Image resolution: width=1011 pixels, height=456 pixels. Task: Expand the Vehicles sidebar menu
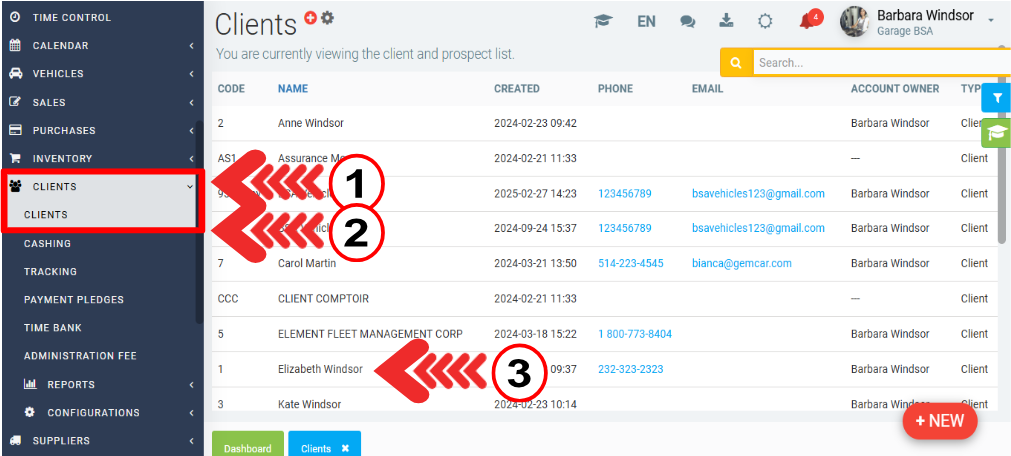pos(100,74)
